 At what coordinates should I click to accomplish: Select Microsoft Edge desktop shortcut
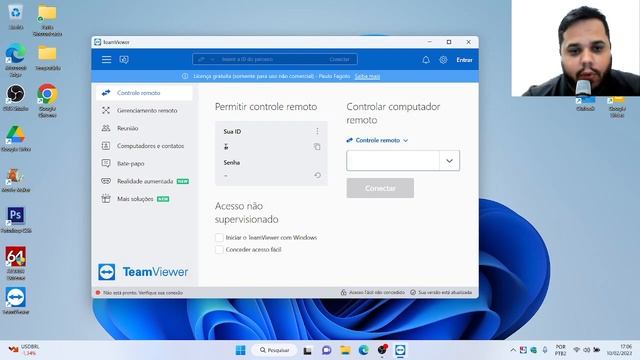click(16, 60)
